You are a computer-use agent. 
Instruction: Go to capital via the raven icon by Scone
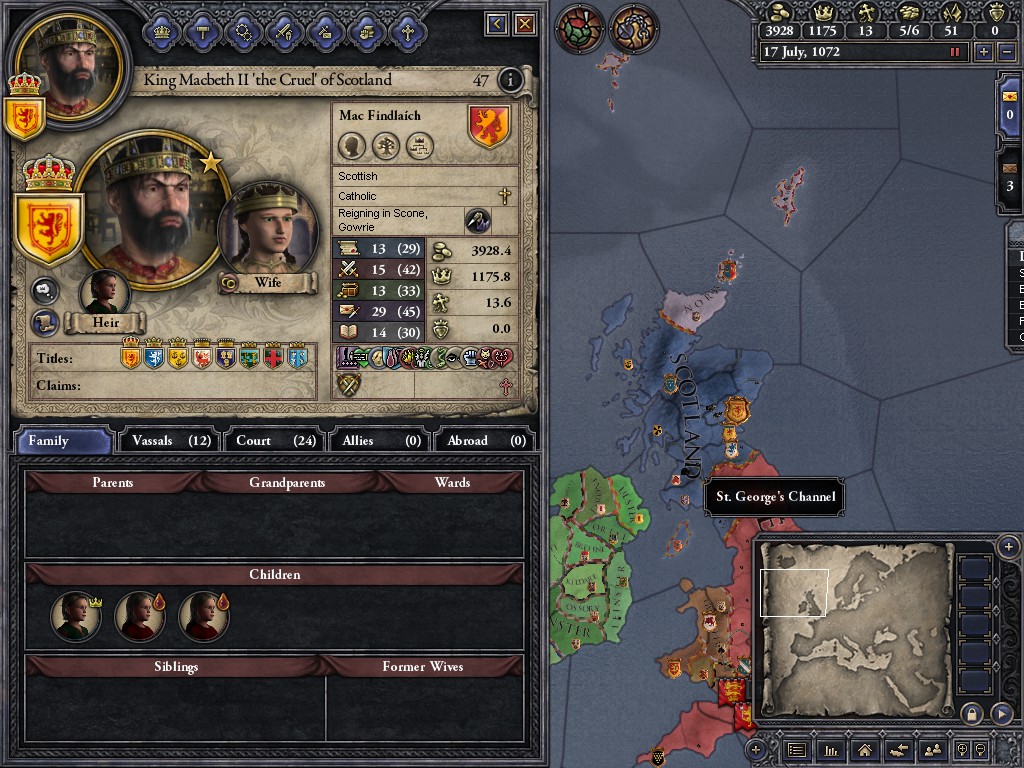point(477,221)
